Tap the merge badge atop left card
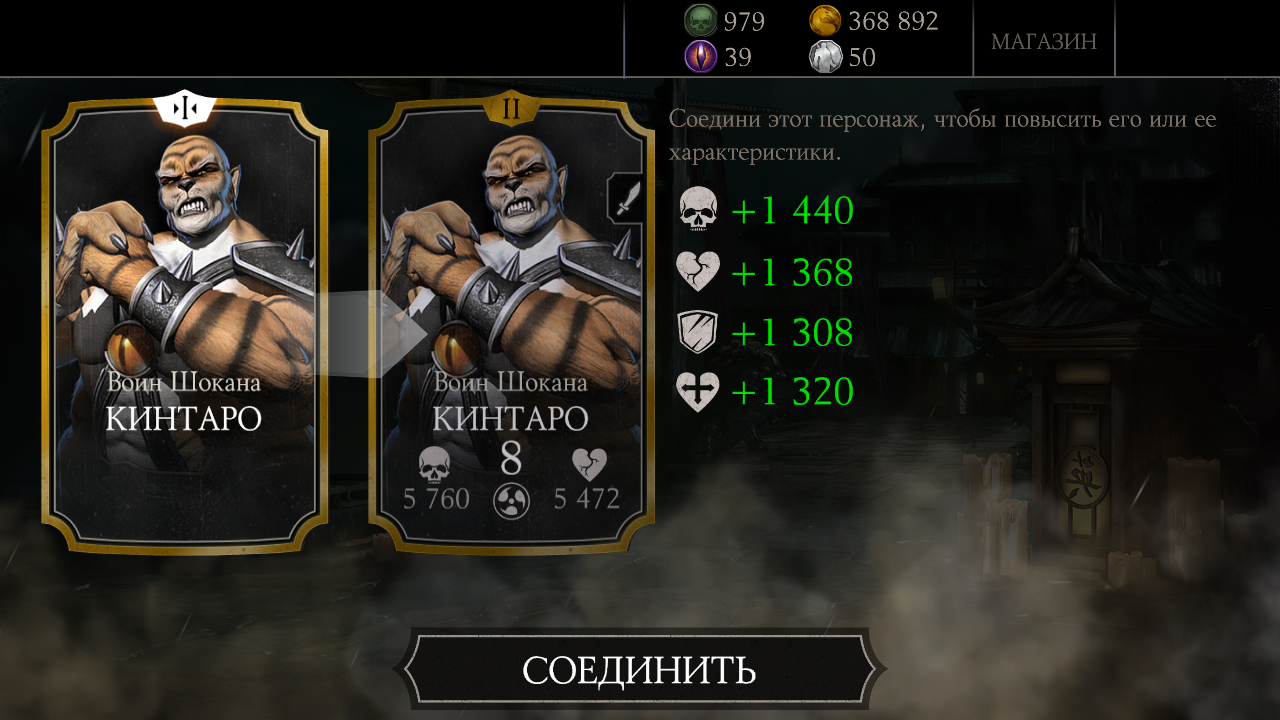 (185, 108)
